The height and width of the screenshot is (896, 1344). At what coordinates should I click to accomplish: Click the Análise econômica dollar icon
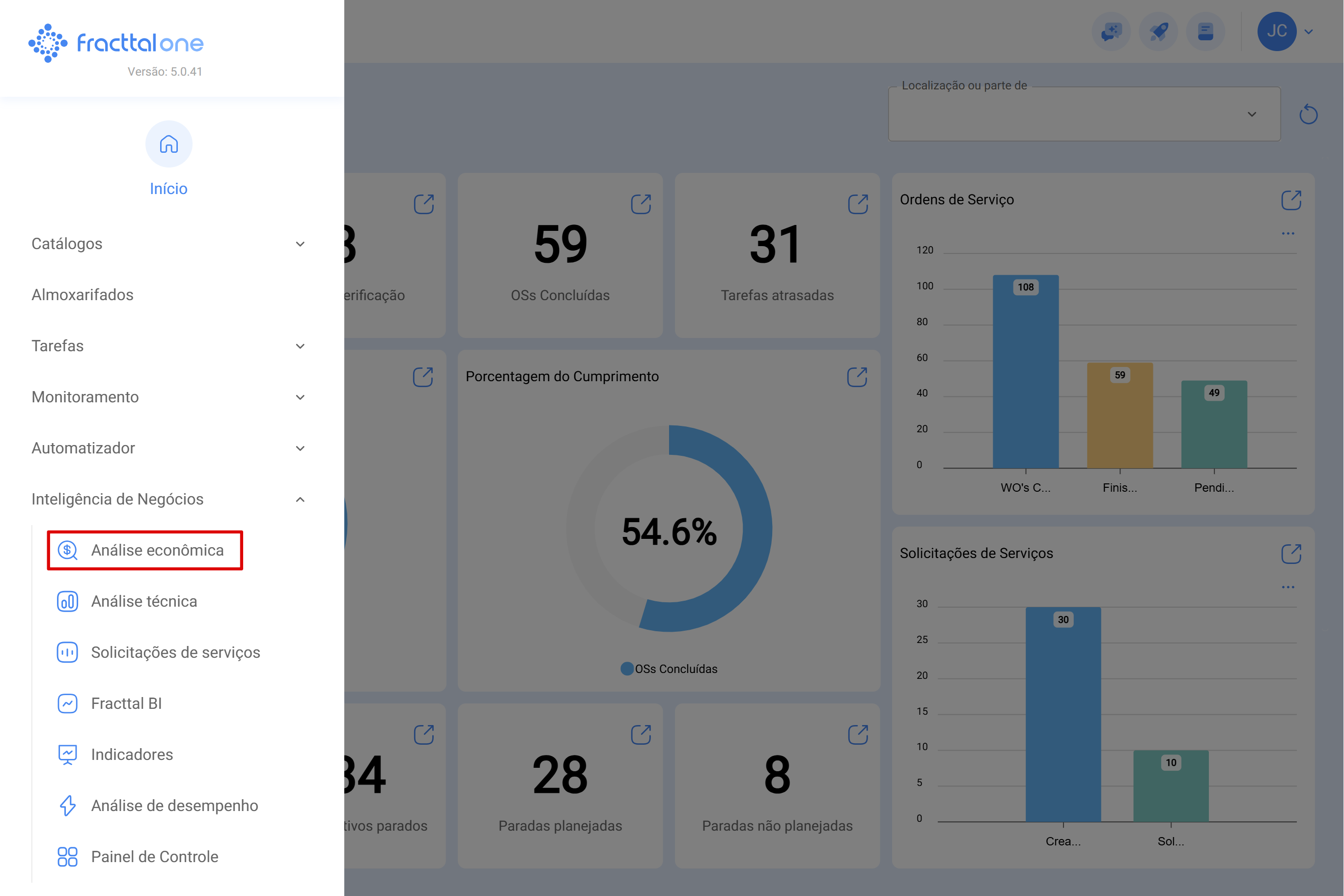pyautogui.click(x=67, y=550)
